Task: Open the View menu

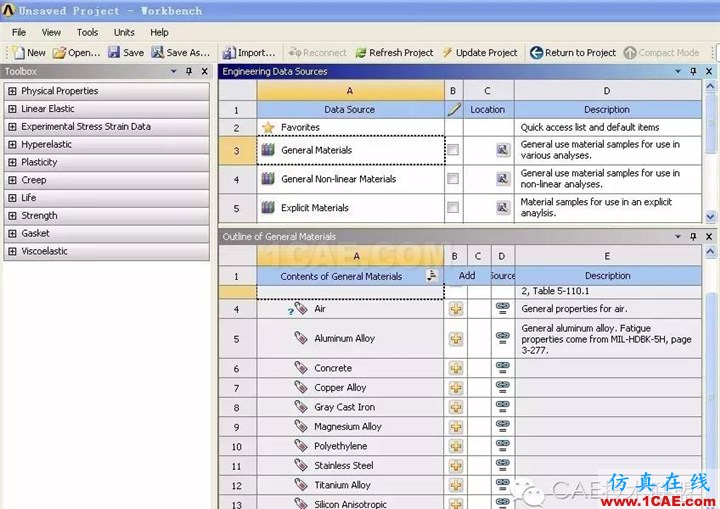Action: coord(51,32)
